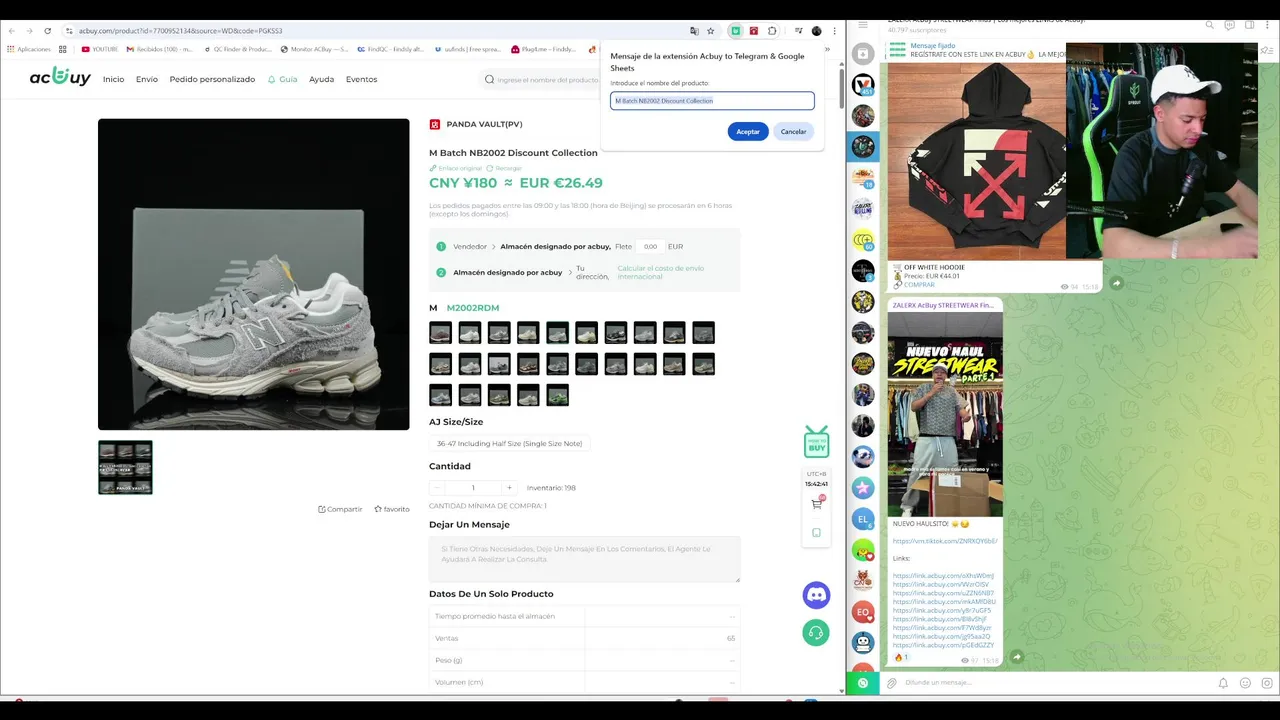This screenshot has height=720, width=1280.
Task: Add product to favorito
Action: tap(392, 509)
